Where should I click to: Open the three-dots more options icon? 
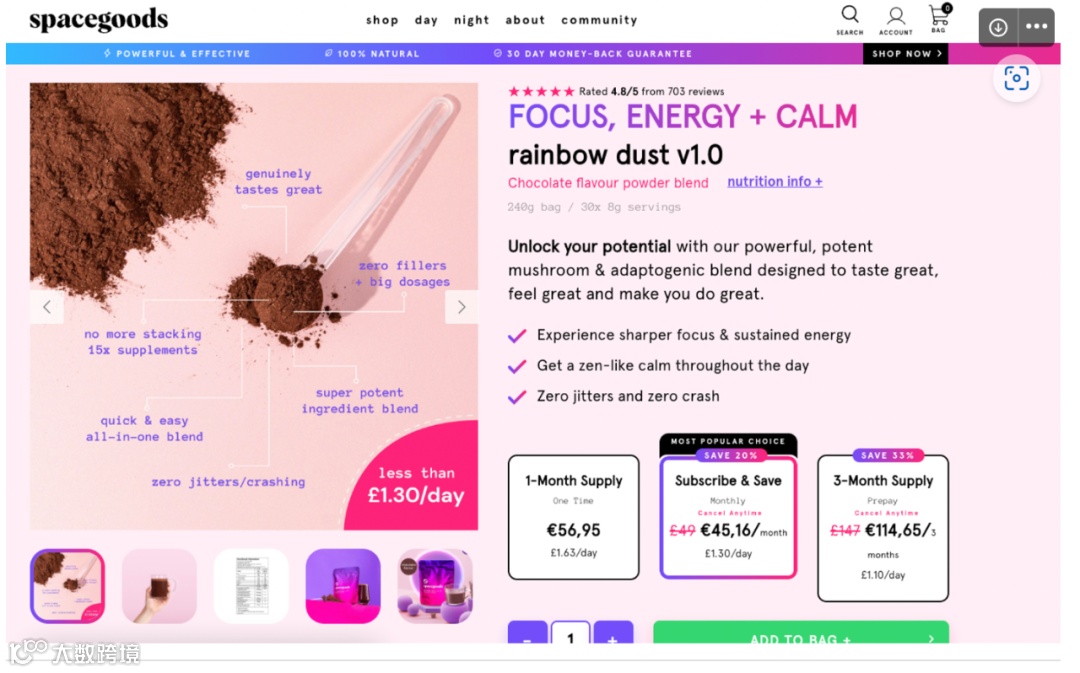click(1036, 27)
